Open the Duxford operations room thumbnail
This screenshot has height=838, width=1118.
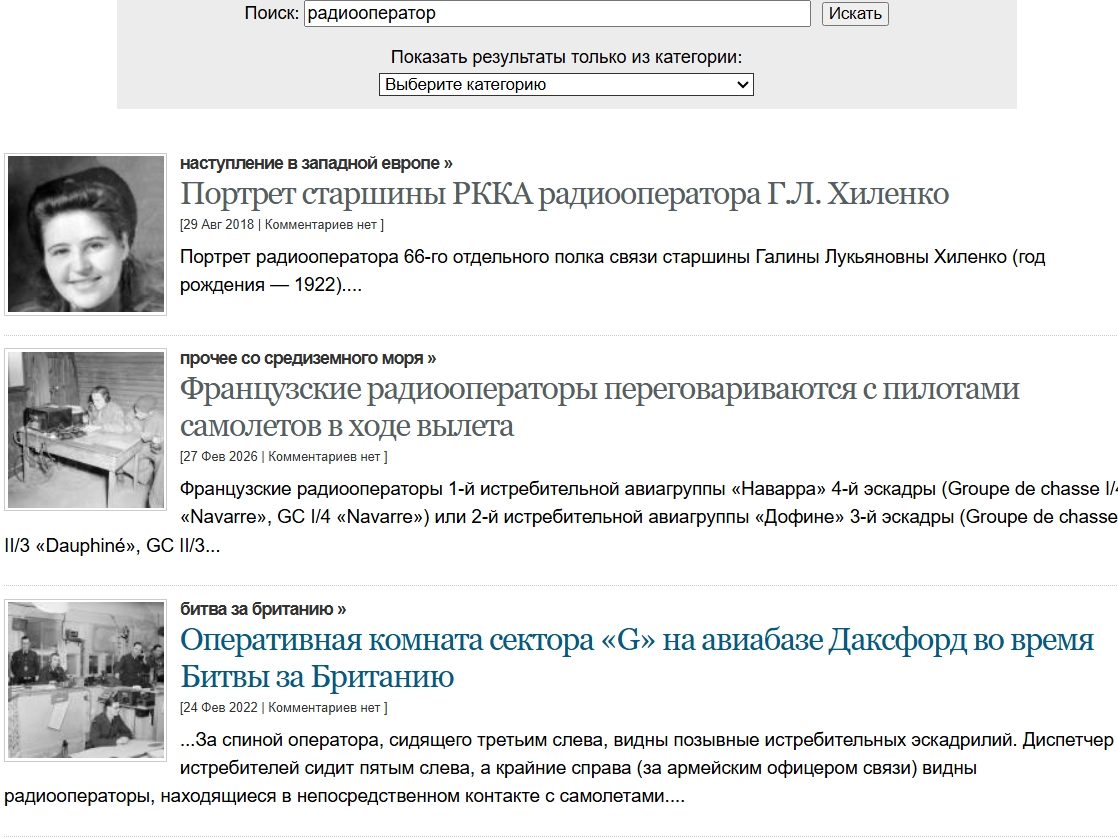86,681
